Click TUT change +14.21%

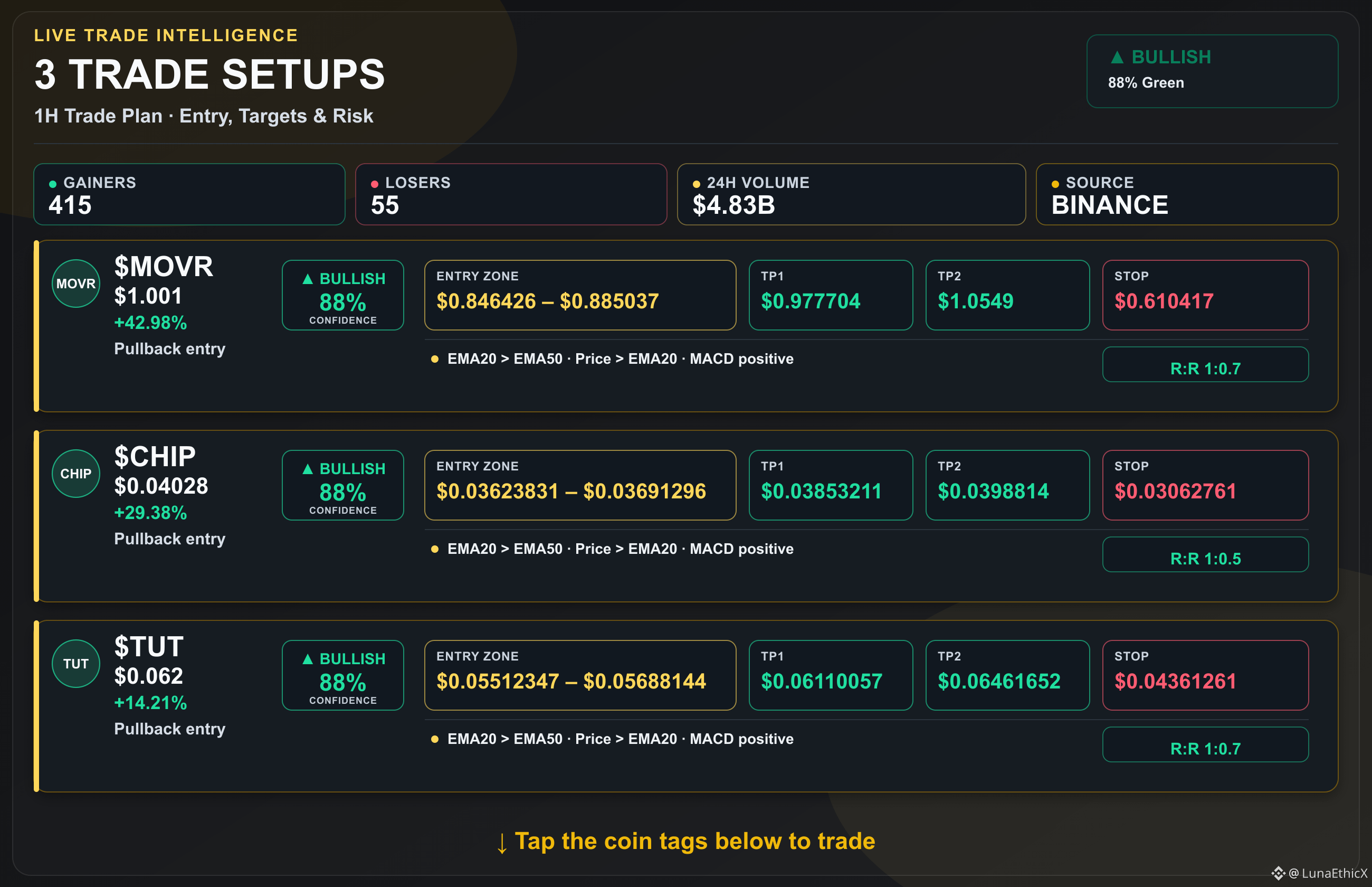click(150, 703)
